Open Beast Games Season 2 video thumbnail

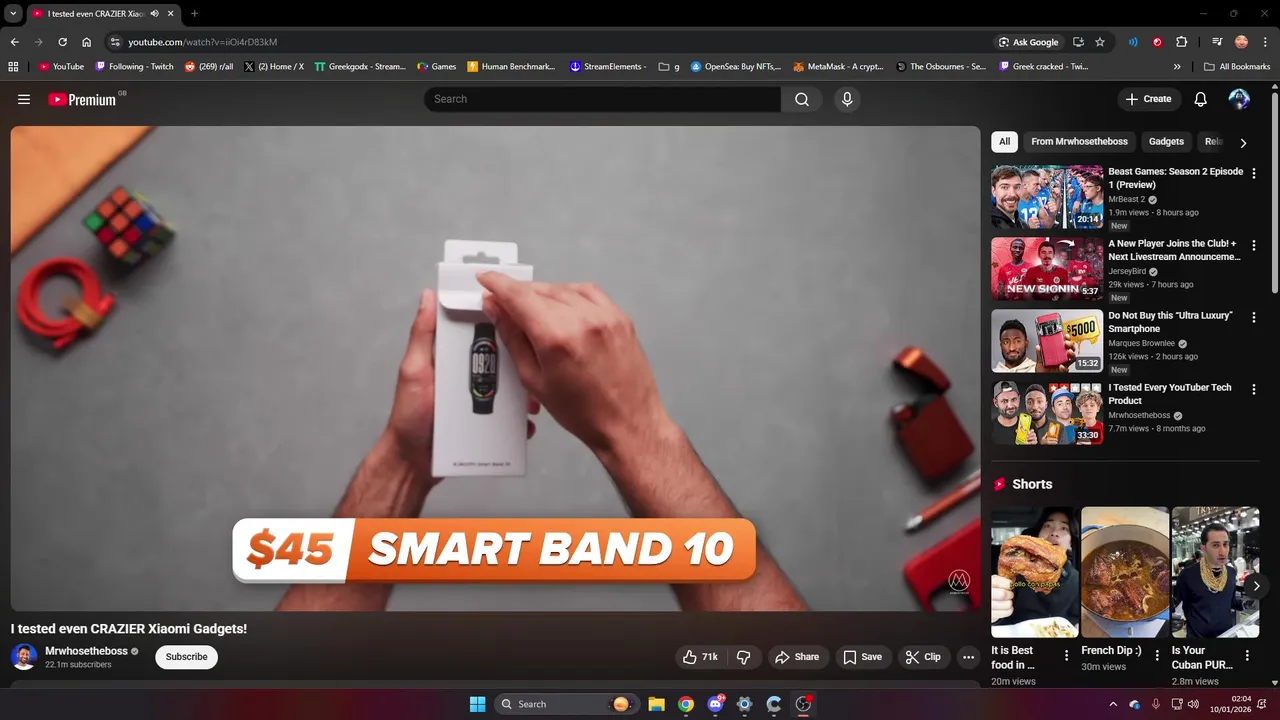point(1047,197)
